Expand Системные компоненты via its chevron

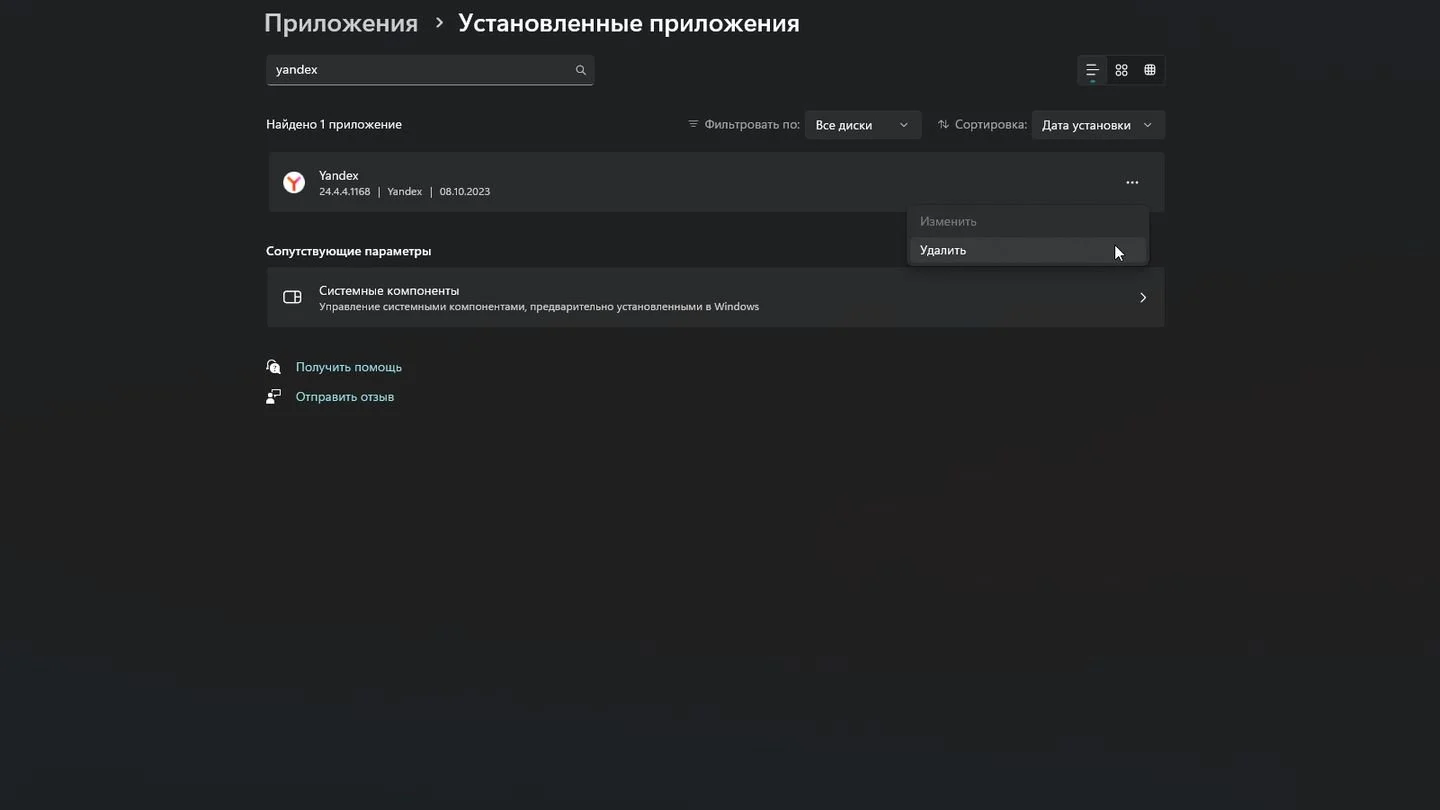(x=1142, y=297)
